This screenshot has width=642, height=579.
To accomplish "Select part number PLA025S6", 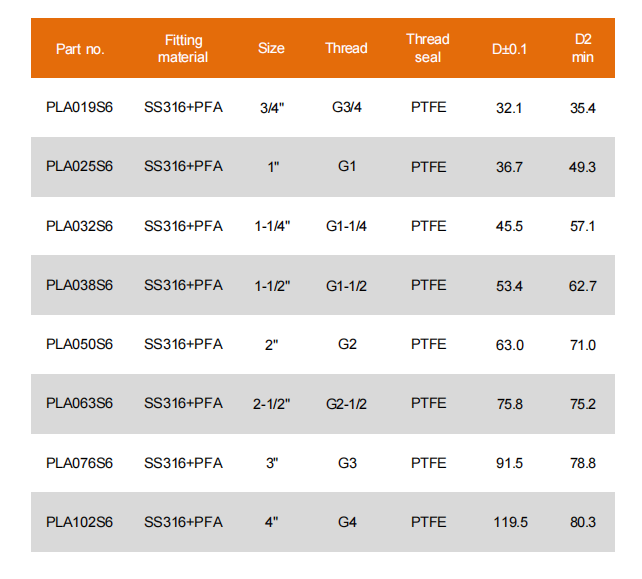I will 80,166.
